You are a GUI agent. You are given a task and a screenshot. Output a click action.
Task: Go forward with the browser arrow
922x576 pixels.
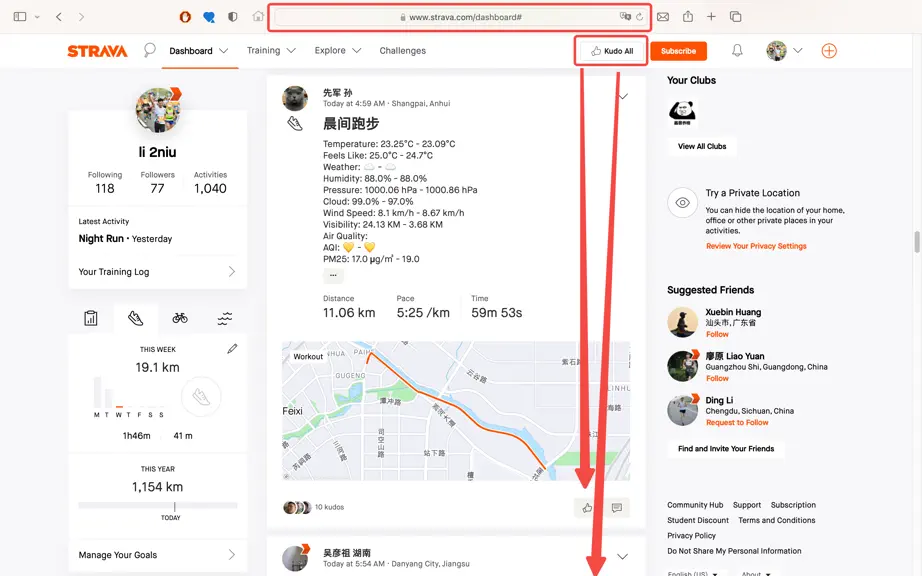click(x=81, y=16)
